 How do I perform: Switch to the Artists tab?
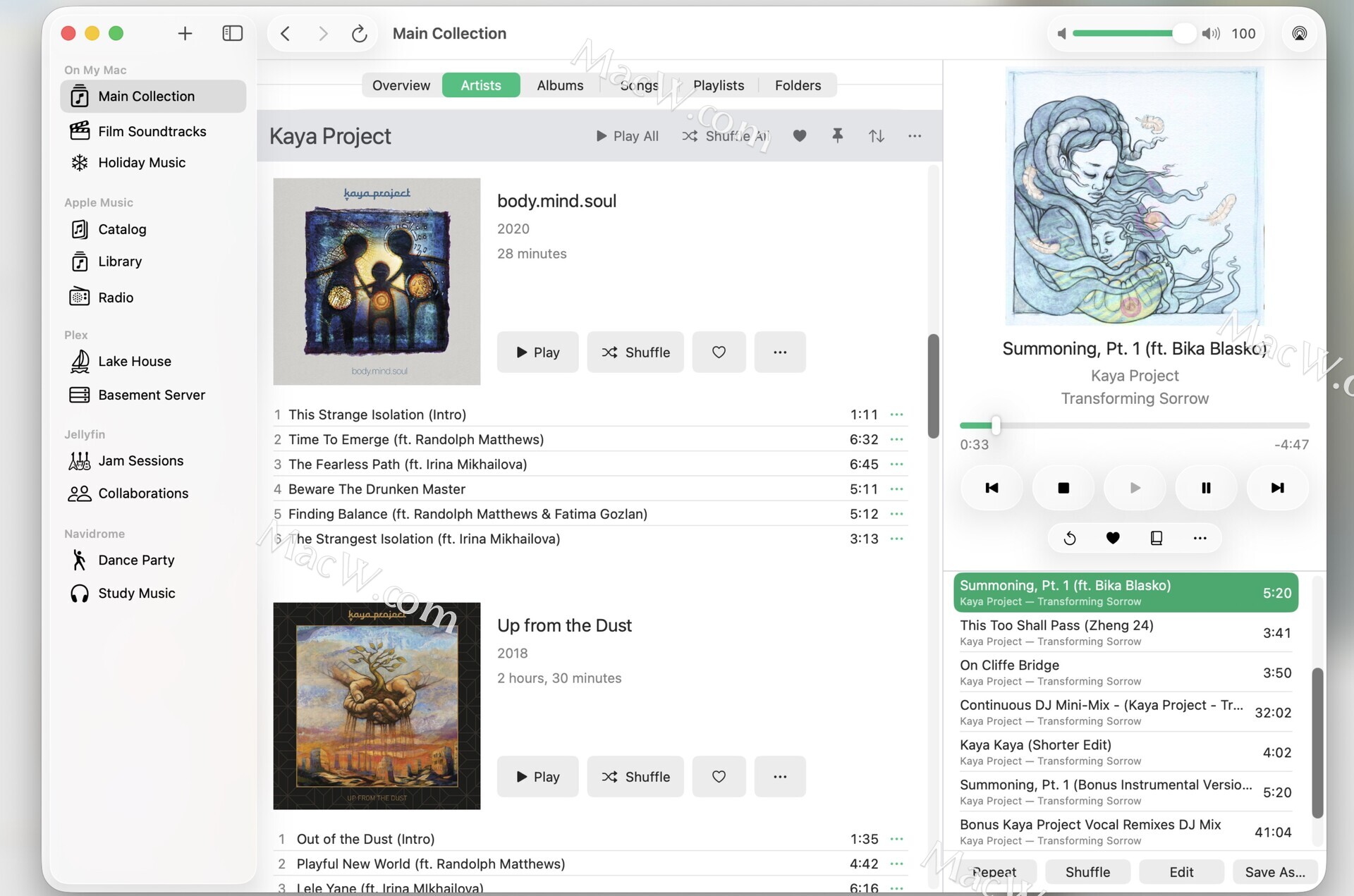pos(481,85)
